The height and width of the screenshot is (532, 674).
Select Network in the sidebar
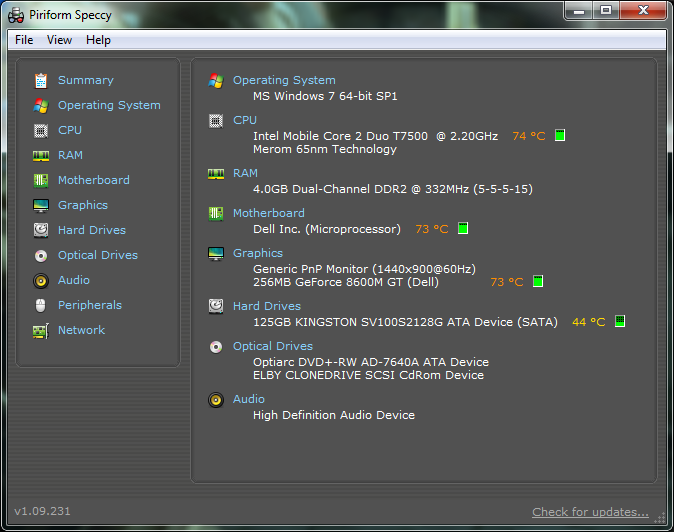coord(81,330)
